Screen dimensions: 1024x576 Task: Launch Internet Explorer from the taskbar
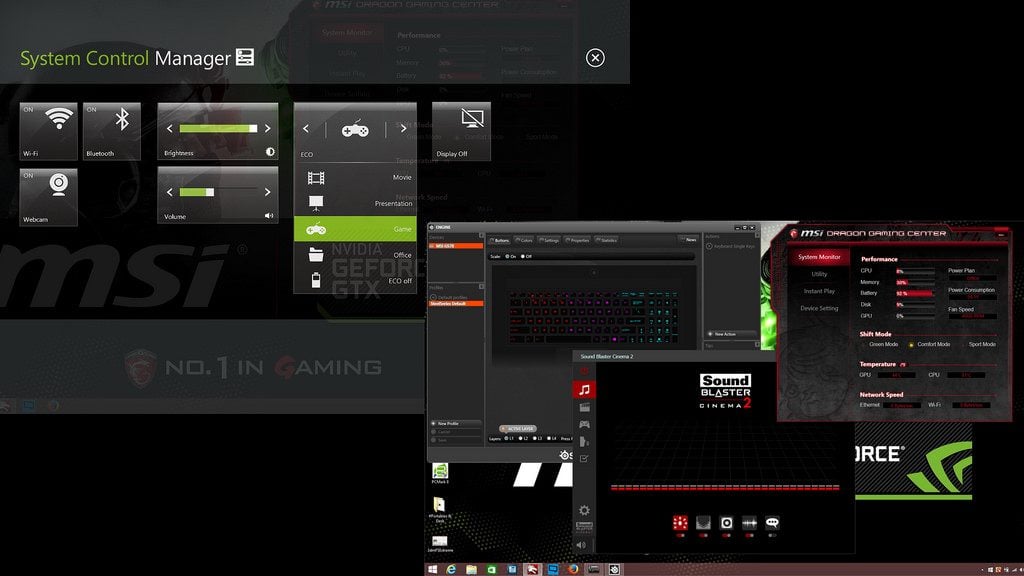[451, 569]
